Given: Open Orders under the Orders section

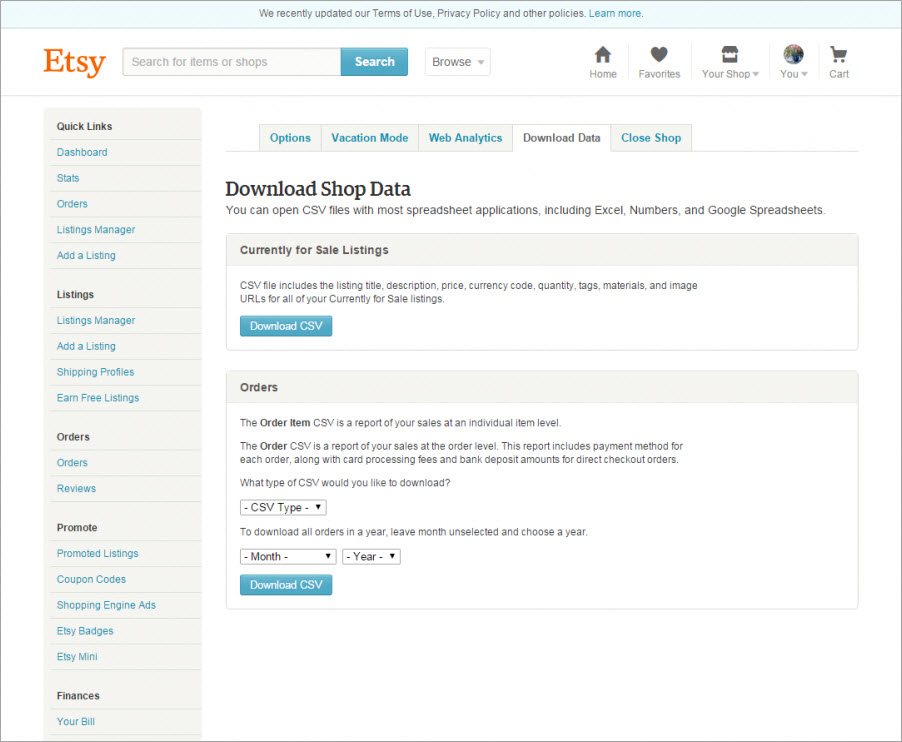Looking at the screenshot, I should (x=72, y=463).
